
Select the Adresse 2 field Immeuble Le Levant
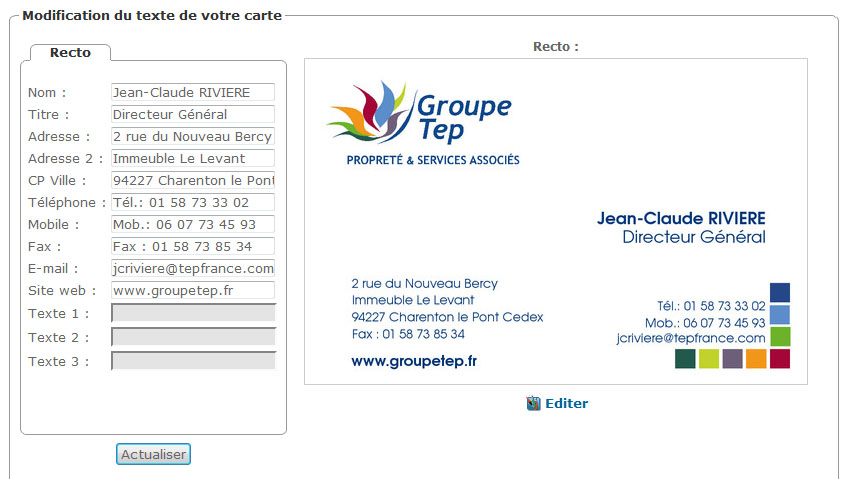coord(193,158)
